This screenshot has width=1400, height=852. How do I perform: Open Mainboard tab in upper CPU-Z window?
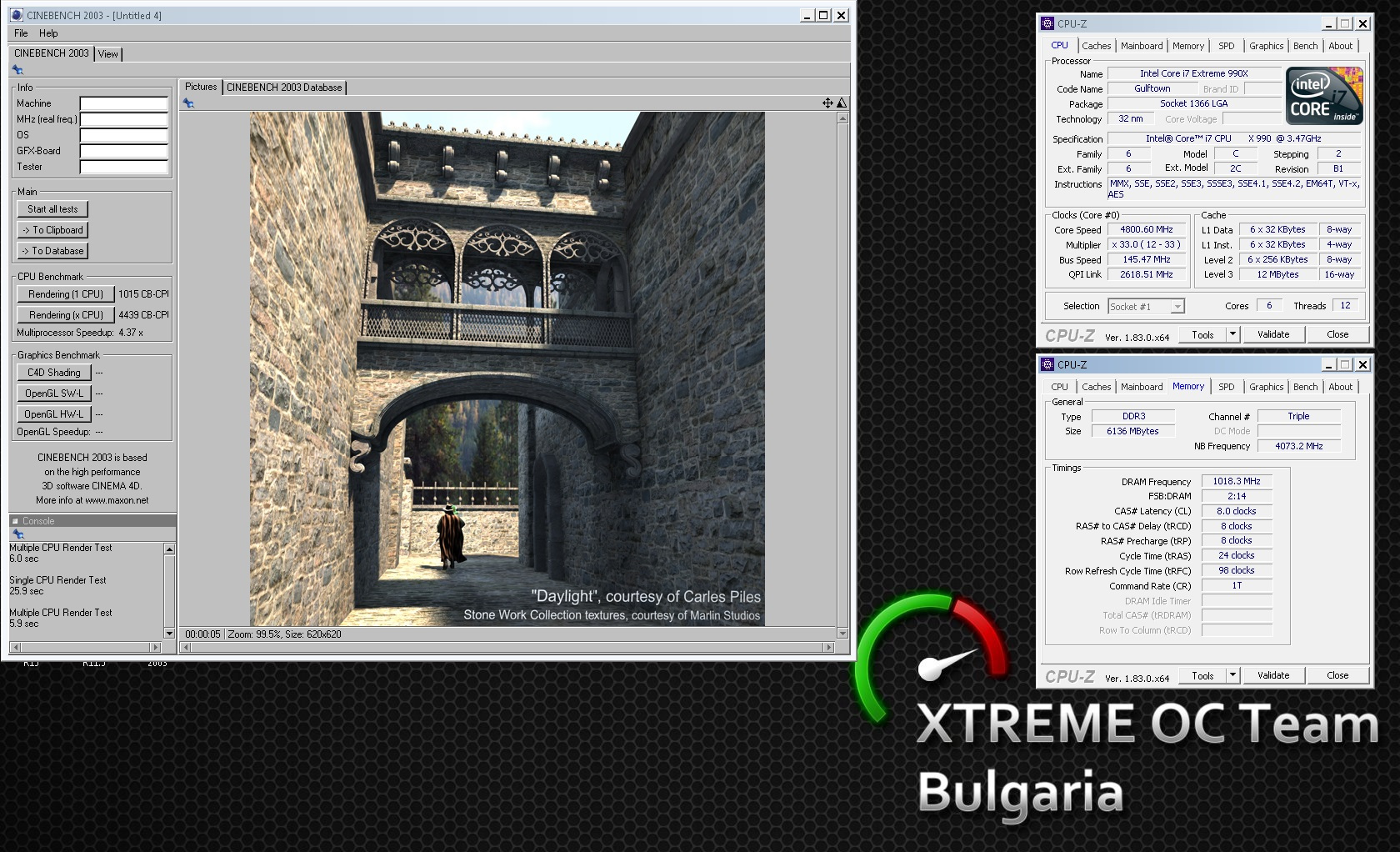click(1142, 46)
